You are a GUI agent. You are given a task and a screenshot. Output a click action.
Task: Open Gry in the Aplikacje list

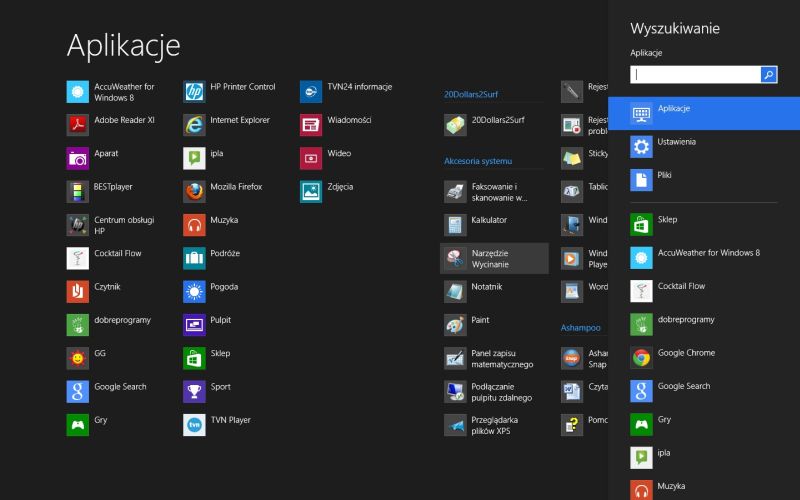87,425
